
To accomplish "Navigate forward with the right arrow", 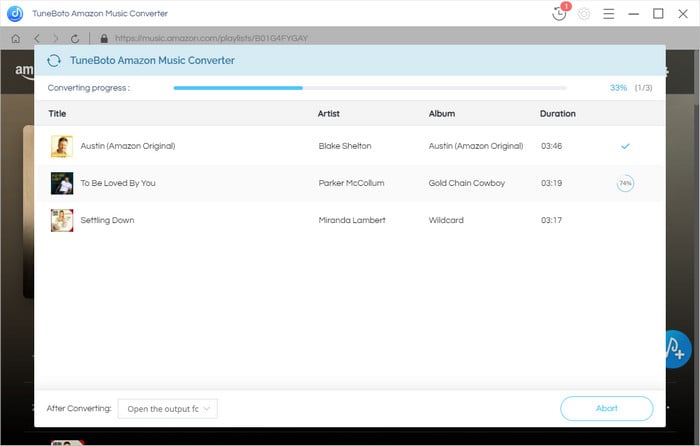I will tap(55, 38).
